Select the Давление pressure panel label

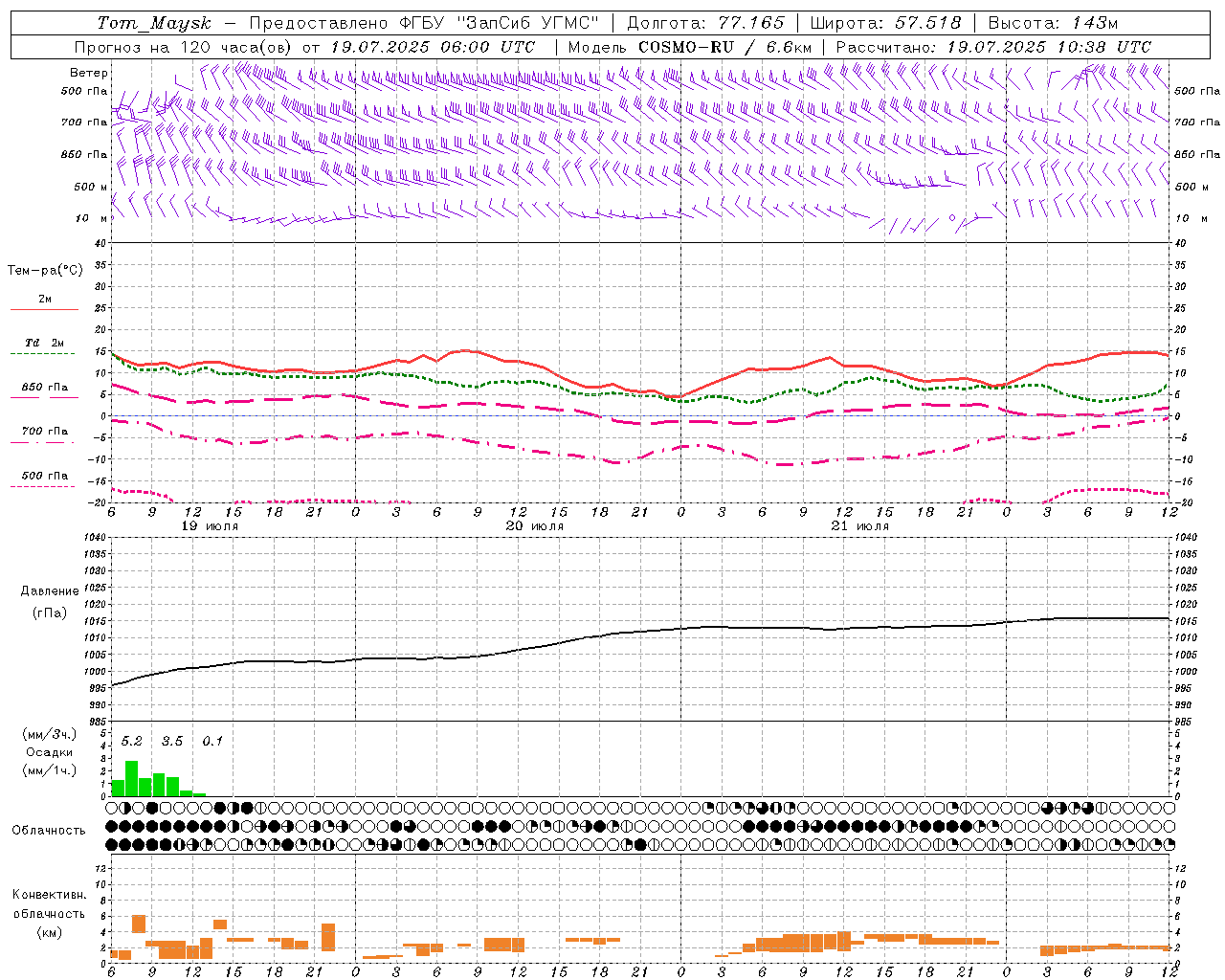point(50,590)
